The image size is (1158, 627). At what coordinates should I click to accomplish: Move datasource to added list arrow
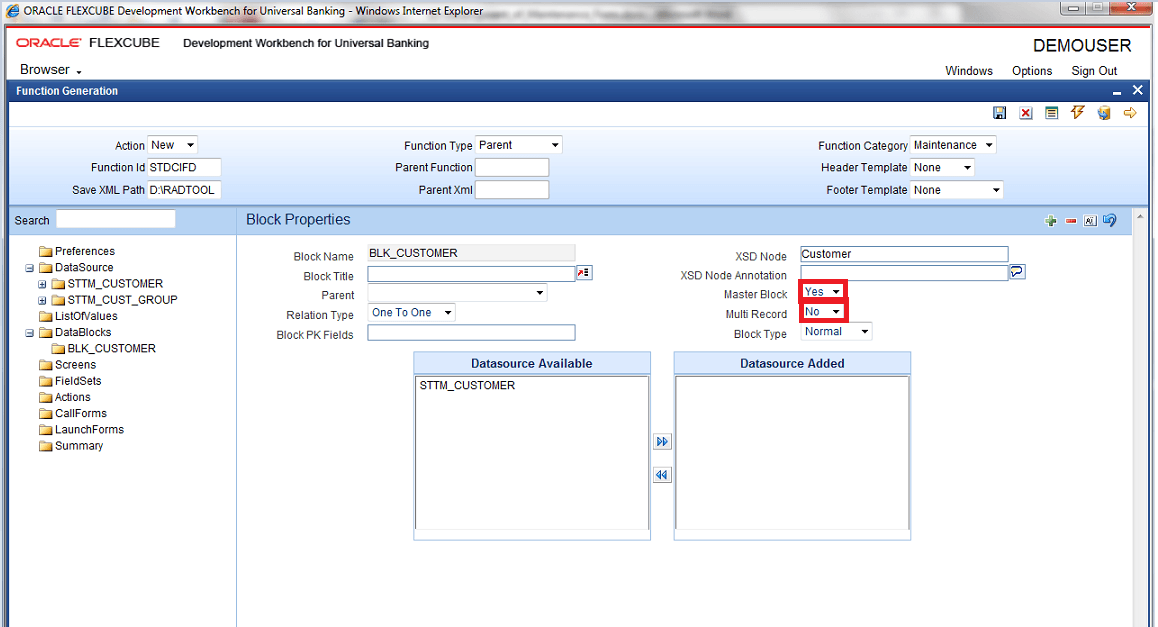pyautogui.click(x=662, y=442)
